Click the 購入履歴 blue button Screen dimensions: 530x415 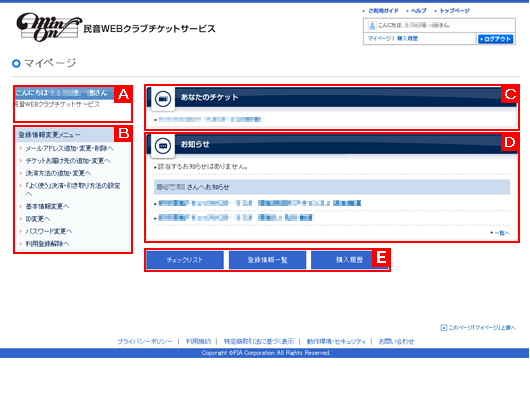pyautogui.click(x=349, y=260)
